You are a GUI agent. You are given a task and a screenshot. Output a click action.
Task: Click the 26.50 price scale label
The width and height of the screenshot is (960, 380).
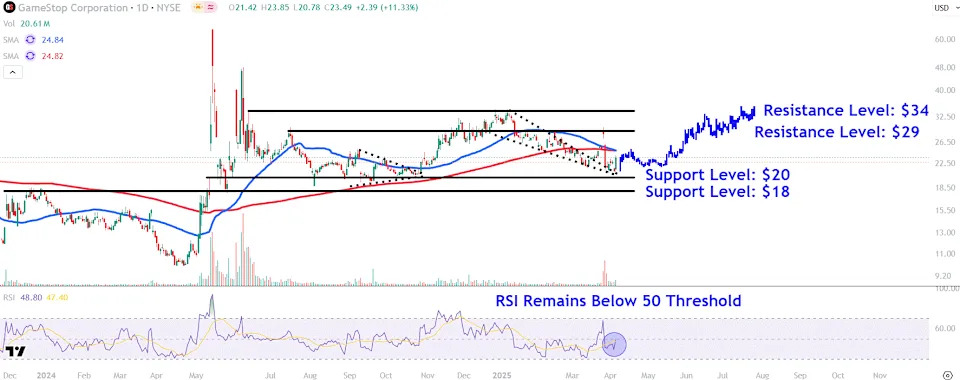(946, 142)
